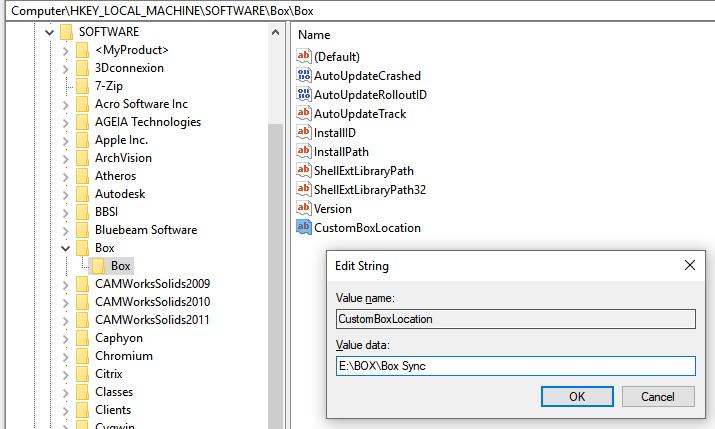Click the highlighted icon beside CustomBoxLocation
The width and height of the screenshot is (715, 429).
(304, 227)
